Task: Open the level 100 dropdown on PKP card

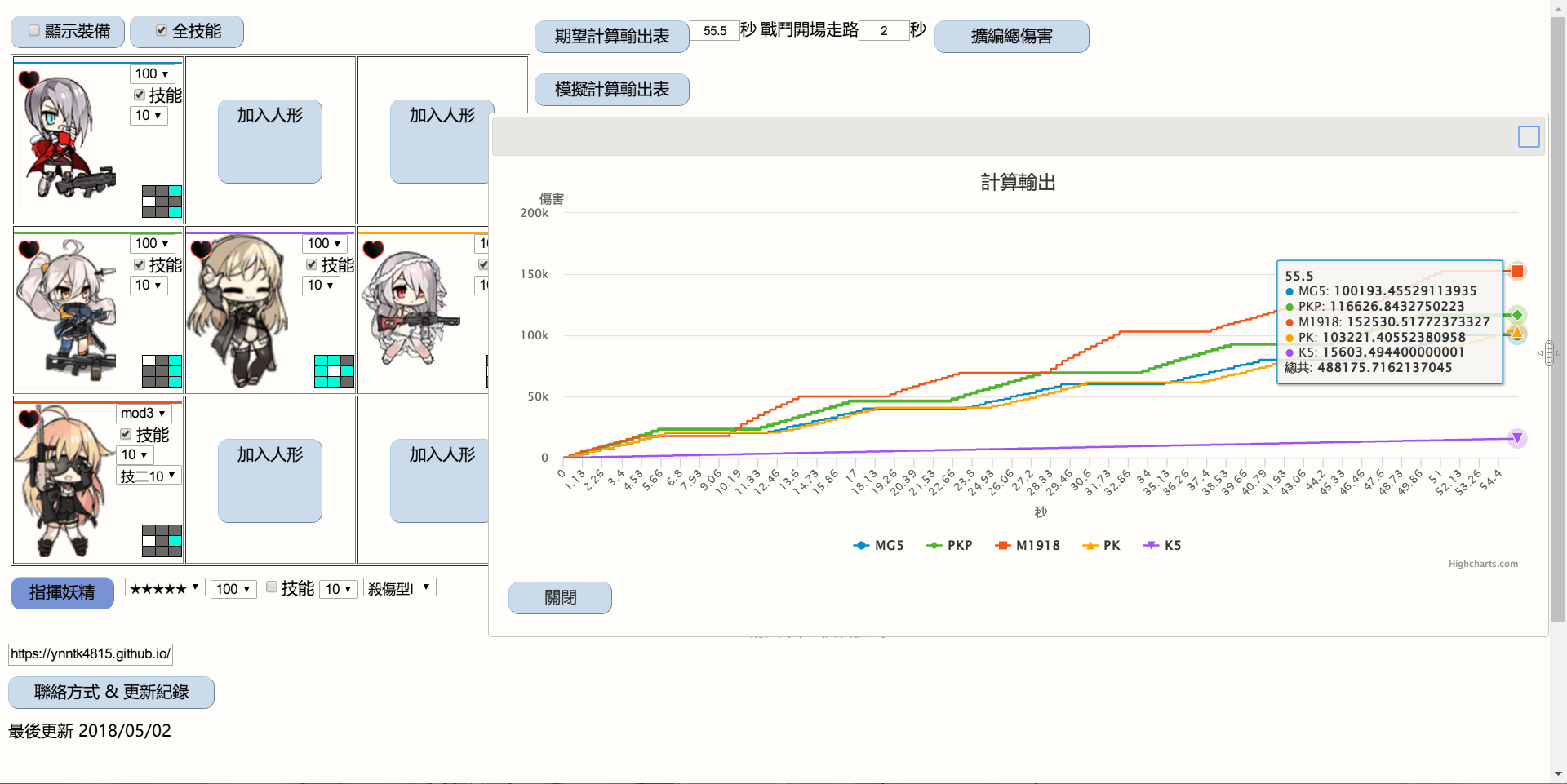Action: (x=152, y=243)
